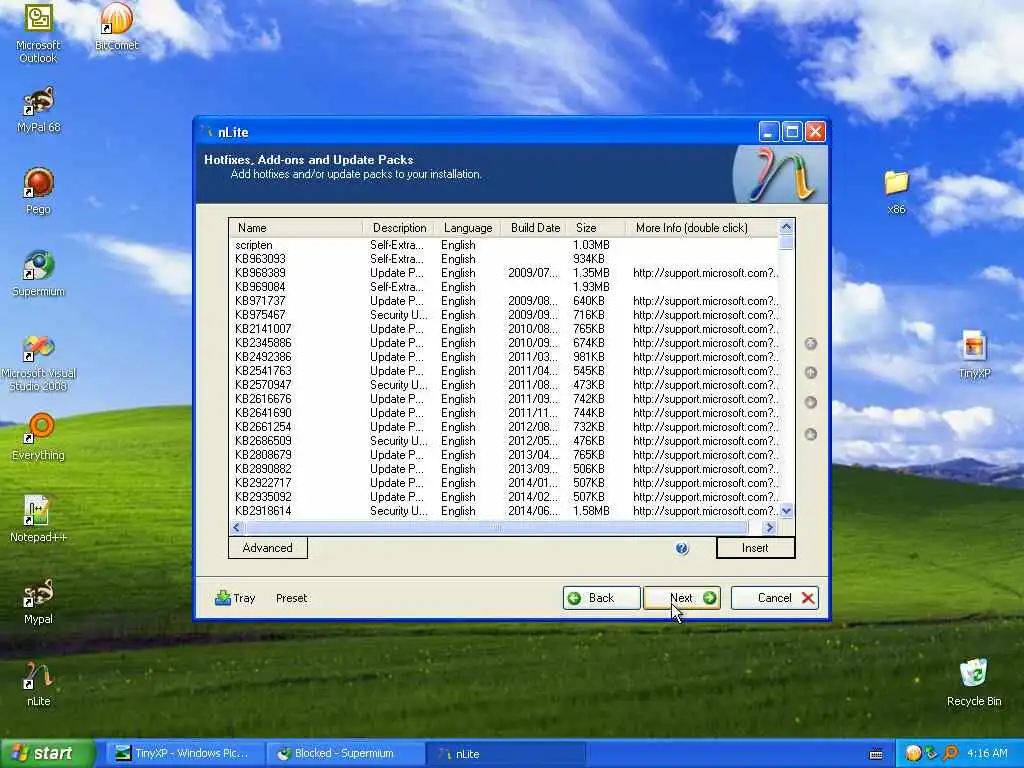Select the Notepad++ desktop shortcut
The width and height of the screenshot is (1024, 768).
(x=39, y=519)
